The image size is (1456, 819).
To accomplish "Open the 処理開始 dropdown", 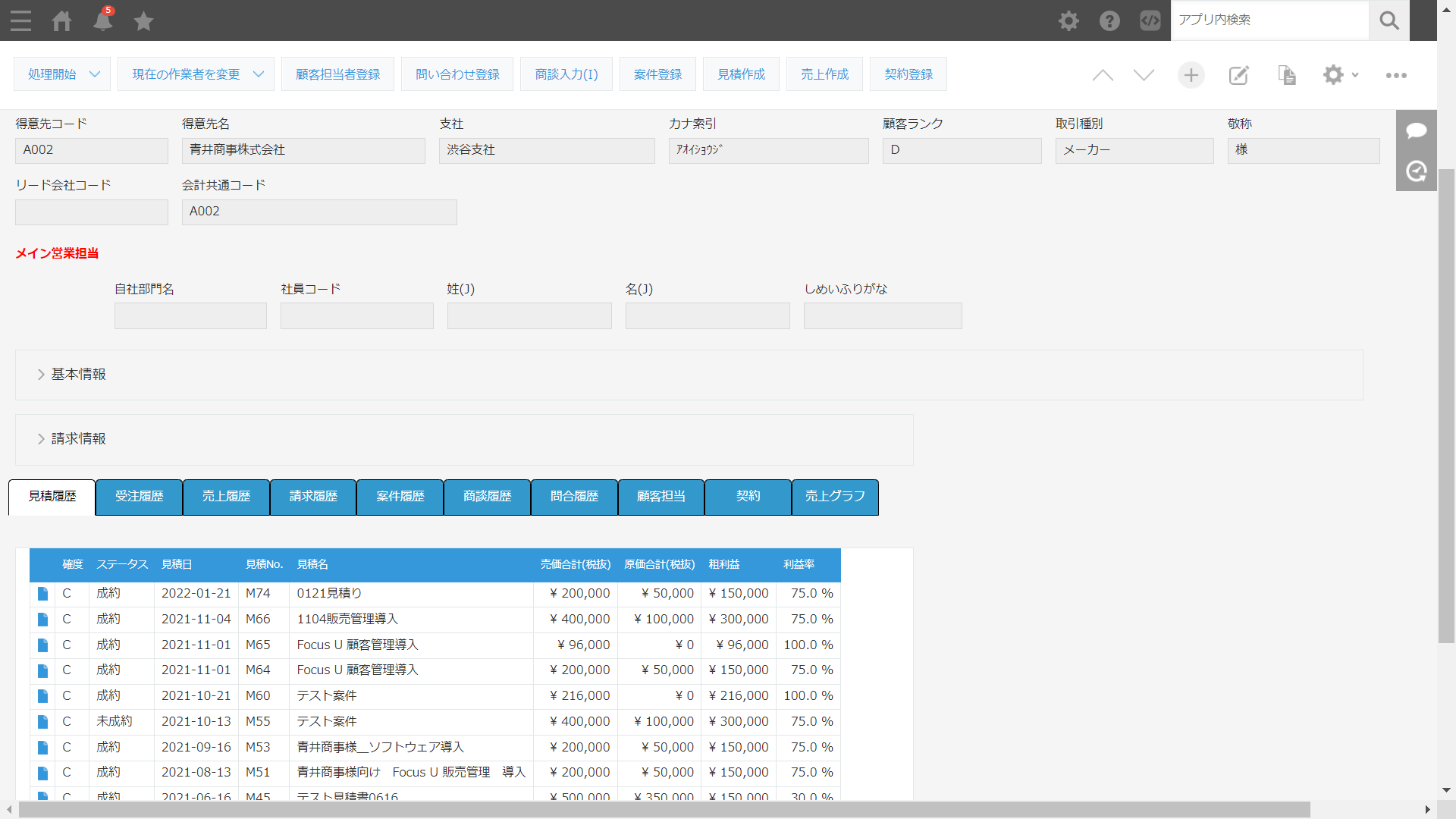I will (x=62, y=74).
